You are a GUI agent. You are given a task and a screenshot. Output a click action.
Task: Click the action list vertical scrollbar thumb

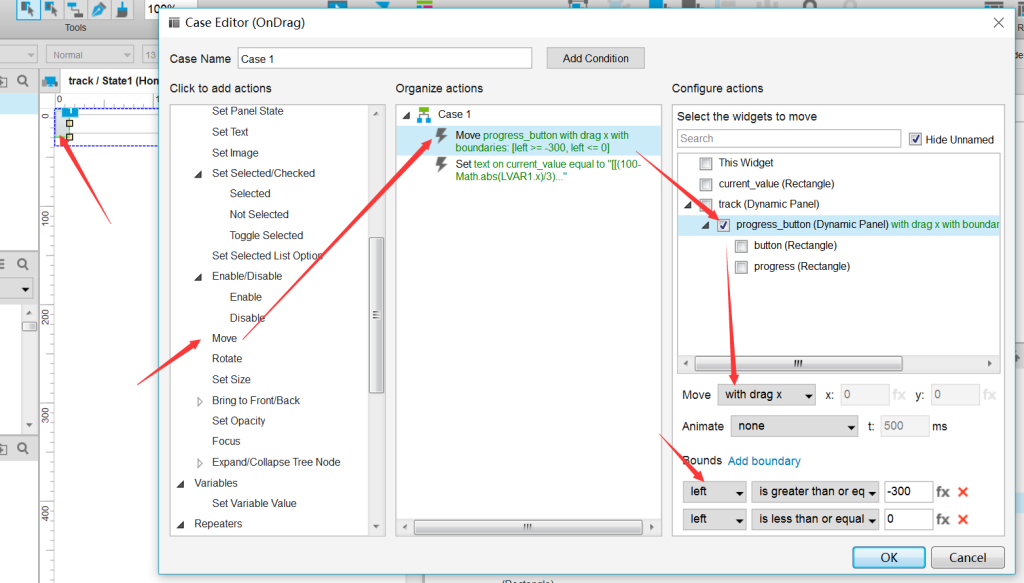pos(376,315)
